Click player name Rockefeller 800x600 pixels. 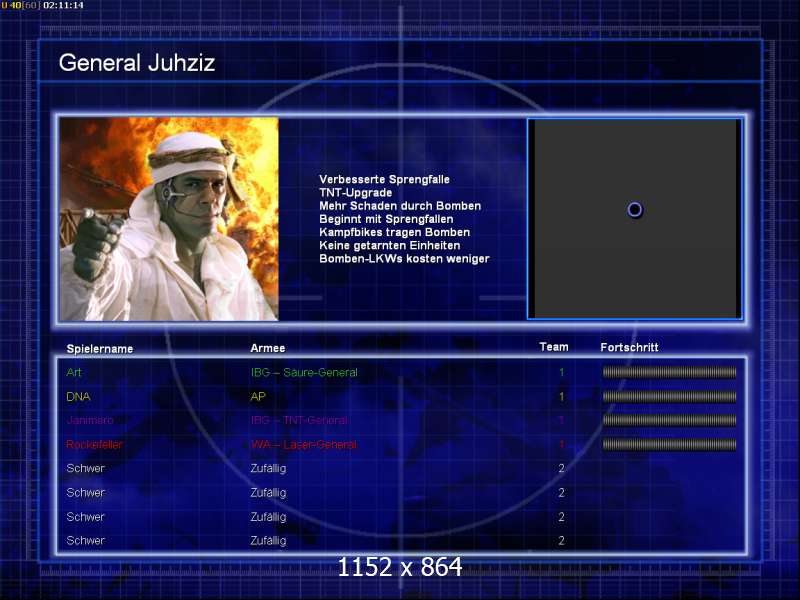(x=94, y=445)
